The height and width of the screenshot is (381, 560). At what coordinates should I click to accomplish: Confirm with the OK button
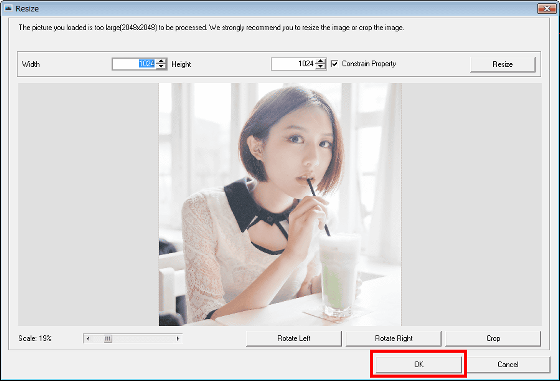[419, 364]
